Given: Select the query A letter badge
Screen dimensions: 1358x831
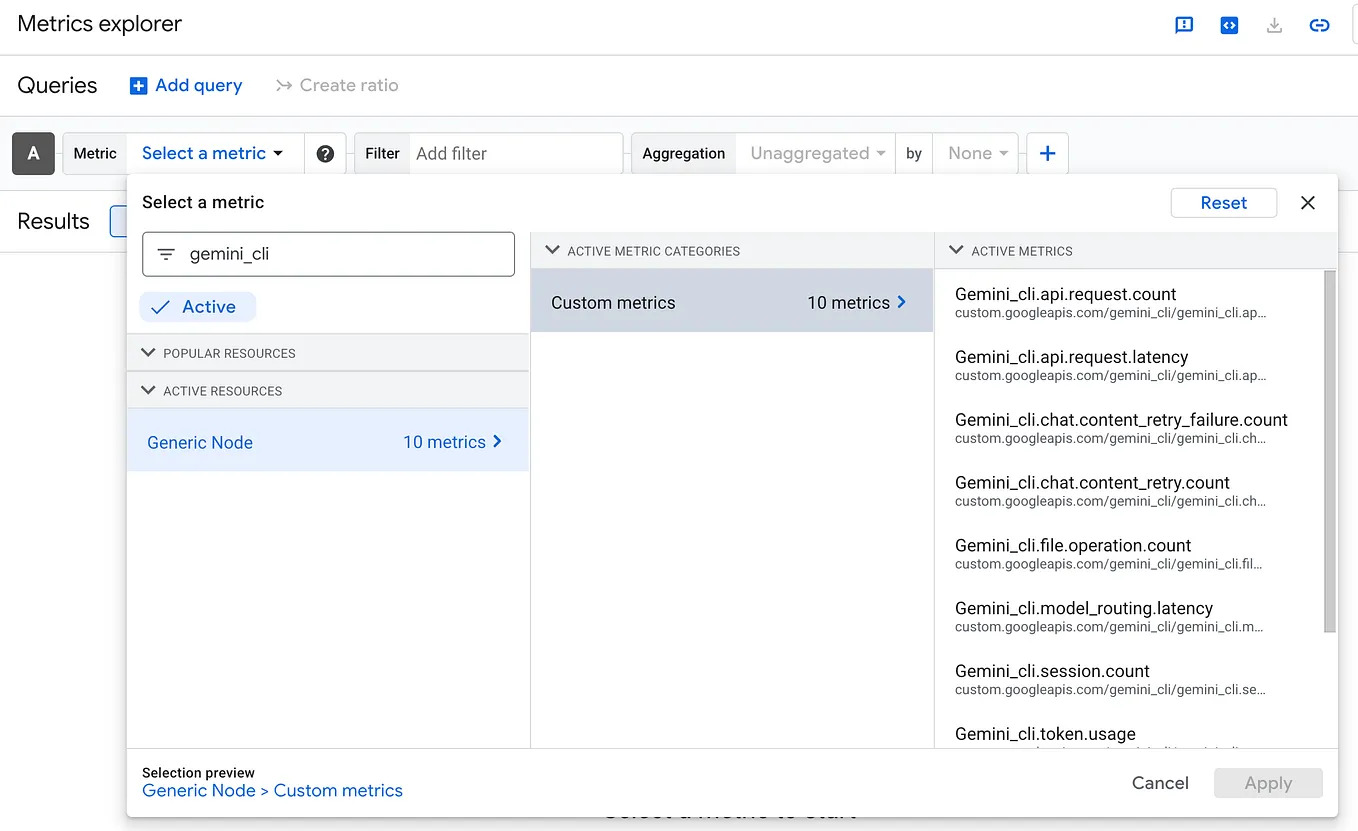Looking at the screenshot, I should 33,153.
